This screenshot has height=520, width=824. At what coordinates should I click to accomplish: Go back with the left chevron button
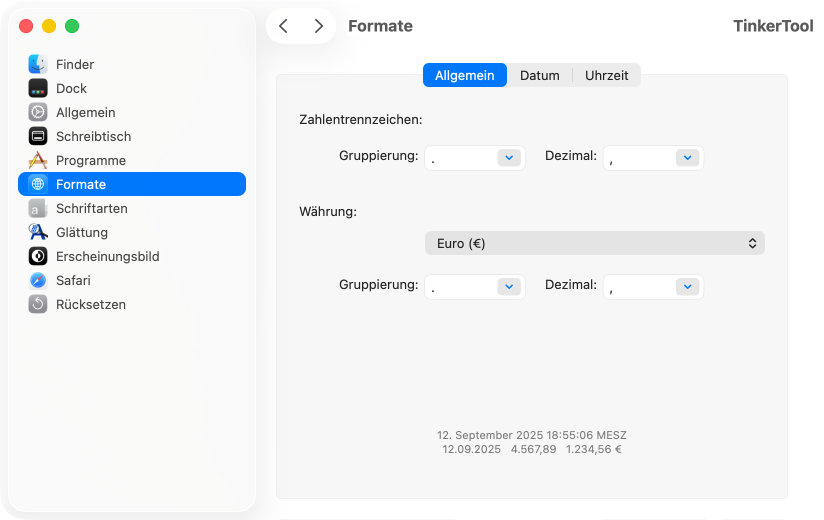[284, 26]
